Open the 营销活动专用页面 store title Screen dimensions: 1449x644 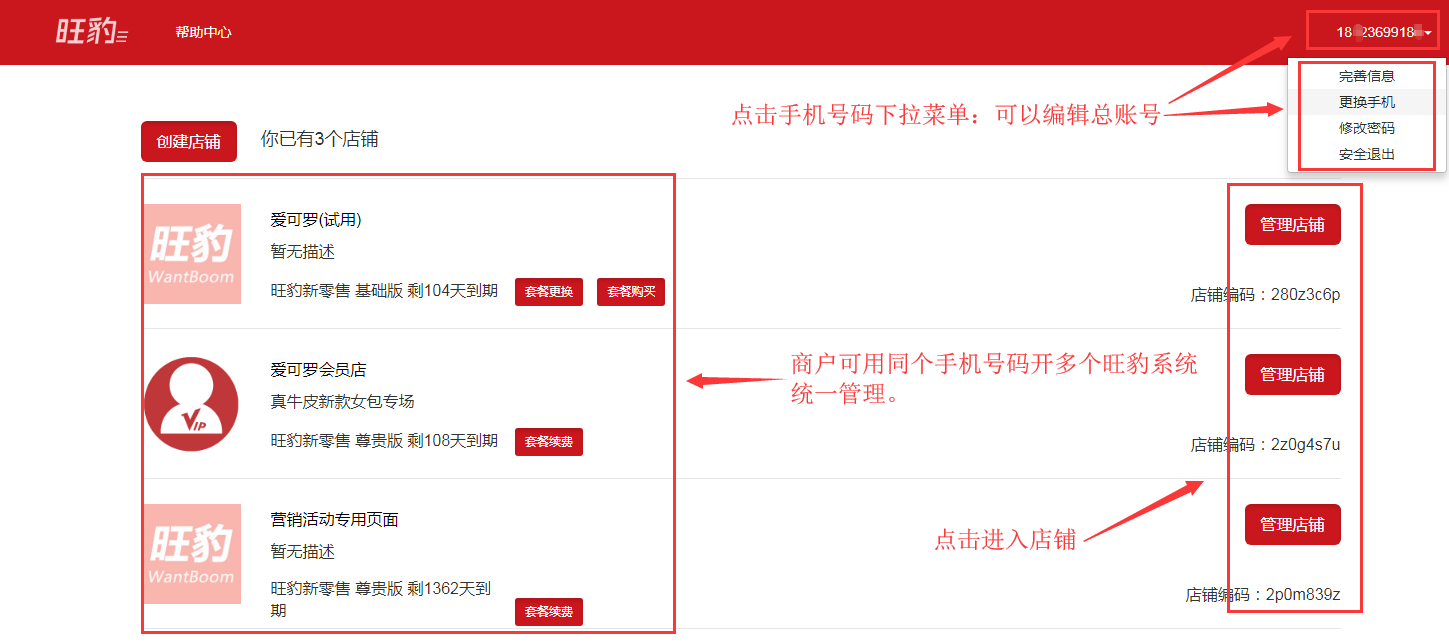334,520
